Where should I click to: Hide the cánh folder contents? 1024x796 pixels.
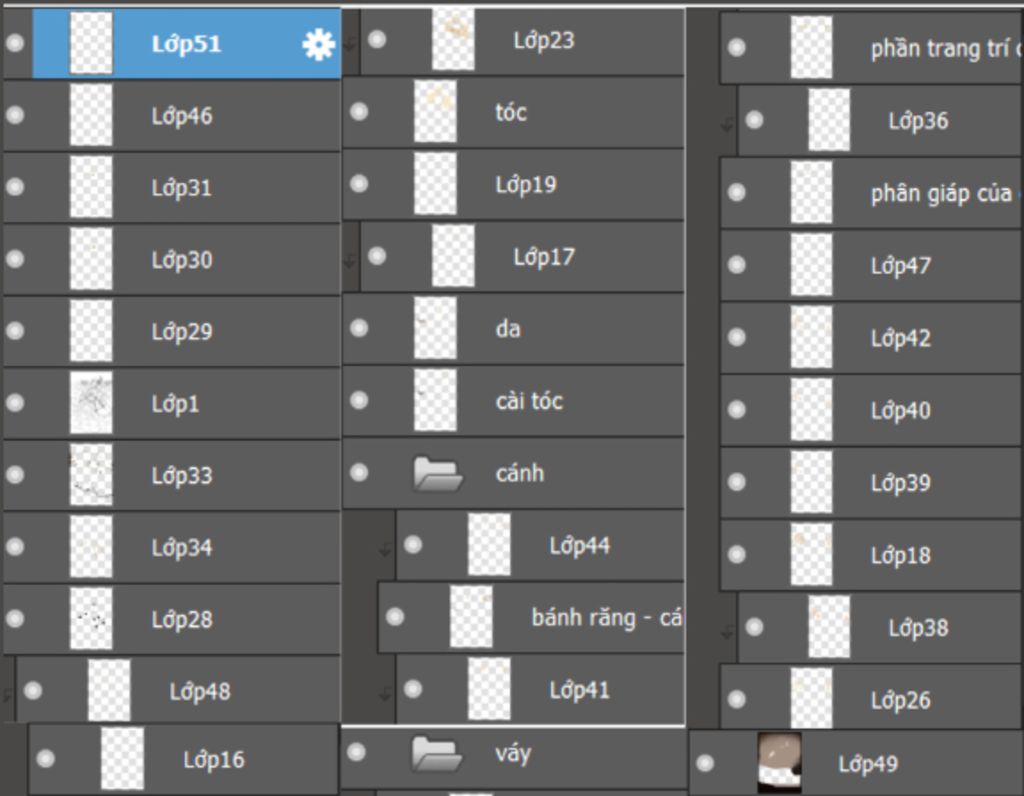(359, 472)
